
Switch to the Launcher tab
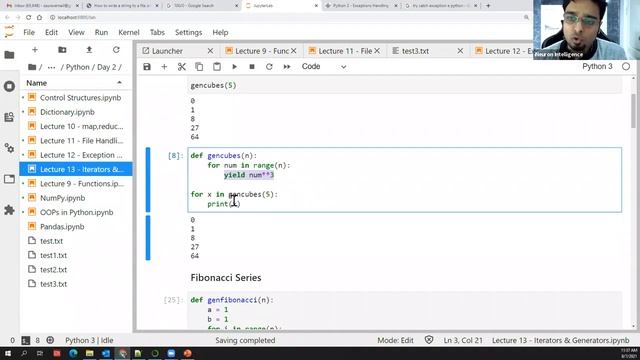click(168, 51)
